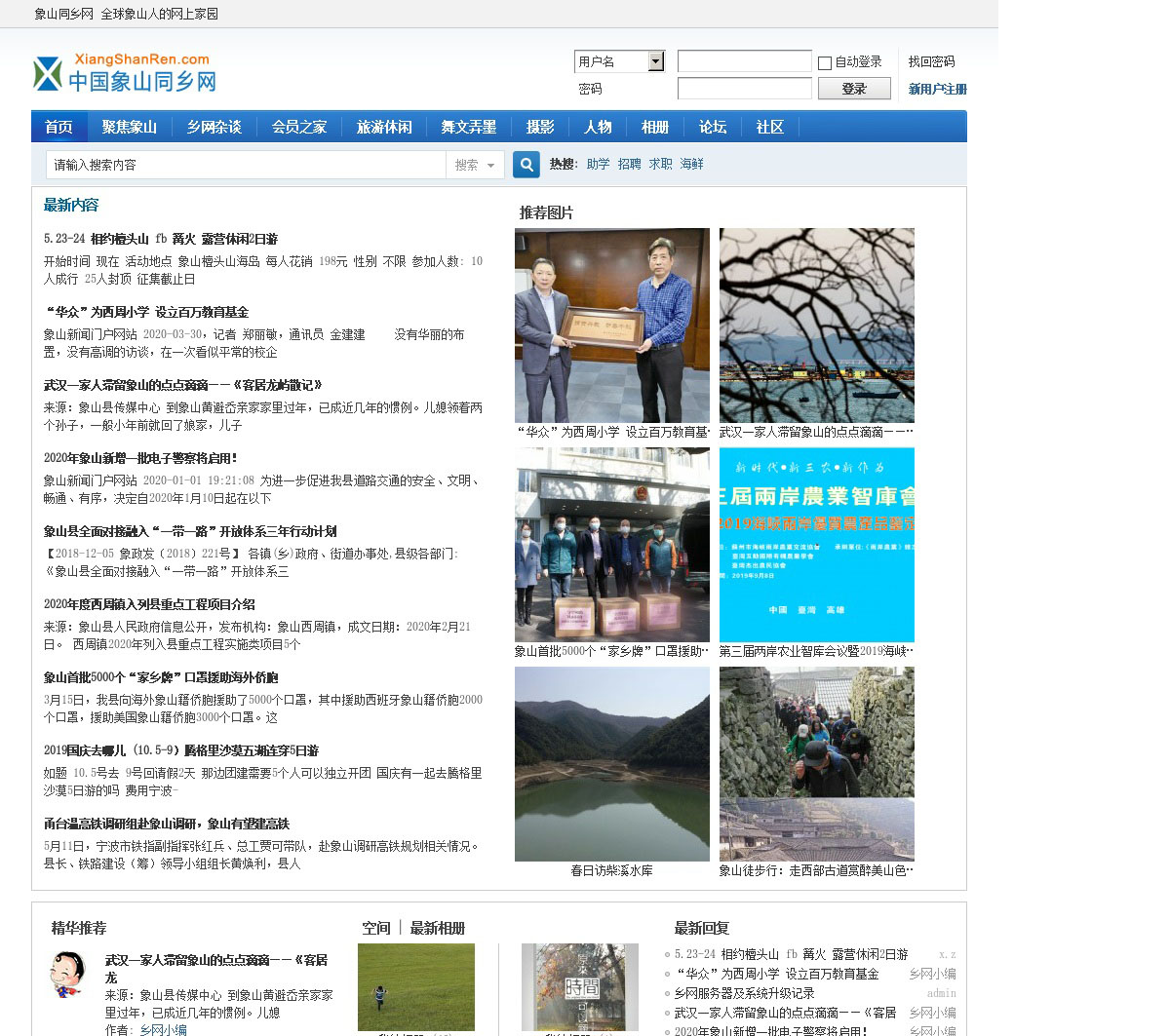Toggle the 自动登录 checkbox
Screen dimensions: 1170x1036
[825, 63]
